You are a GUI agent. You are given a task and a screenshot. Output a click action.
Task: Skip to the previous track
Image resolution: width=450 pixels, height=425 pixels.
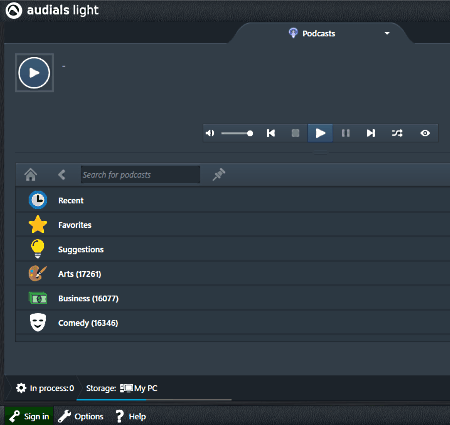pyautogui.click(x=271, y=133)
